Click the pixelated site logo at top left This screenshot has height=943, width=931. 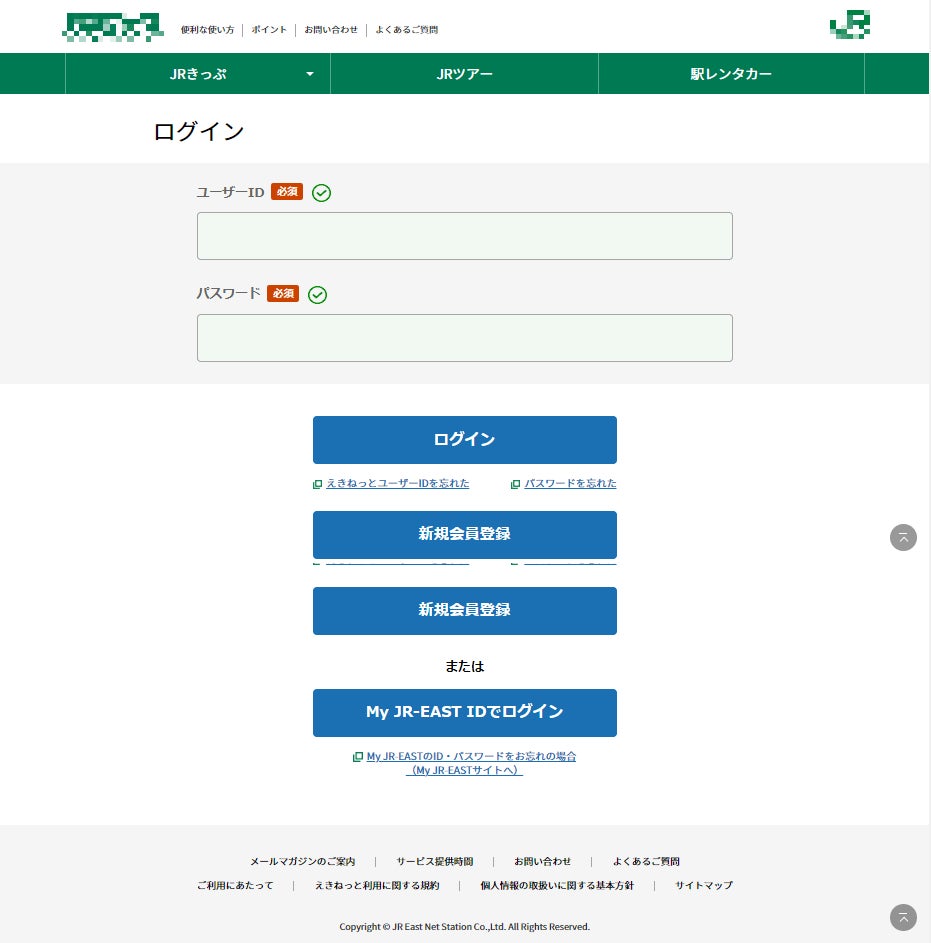click(x=112, y=28)
